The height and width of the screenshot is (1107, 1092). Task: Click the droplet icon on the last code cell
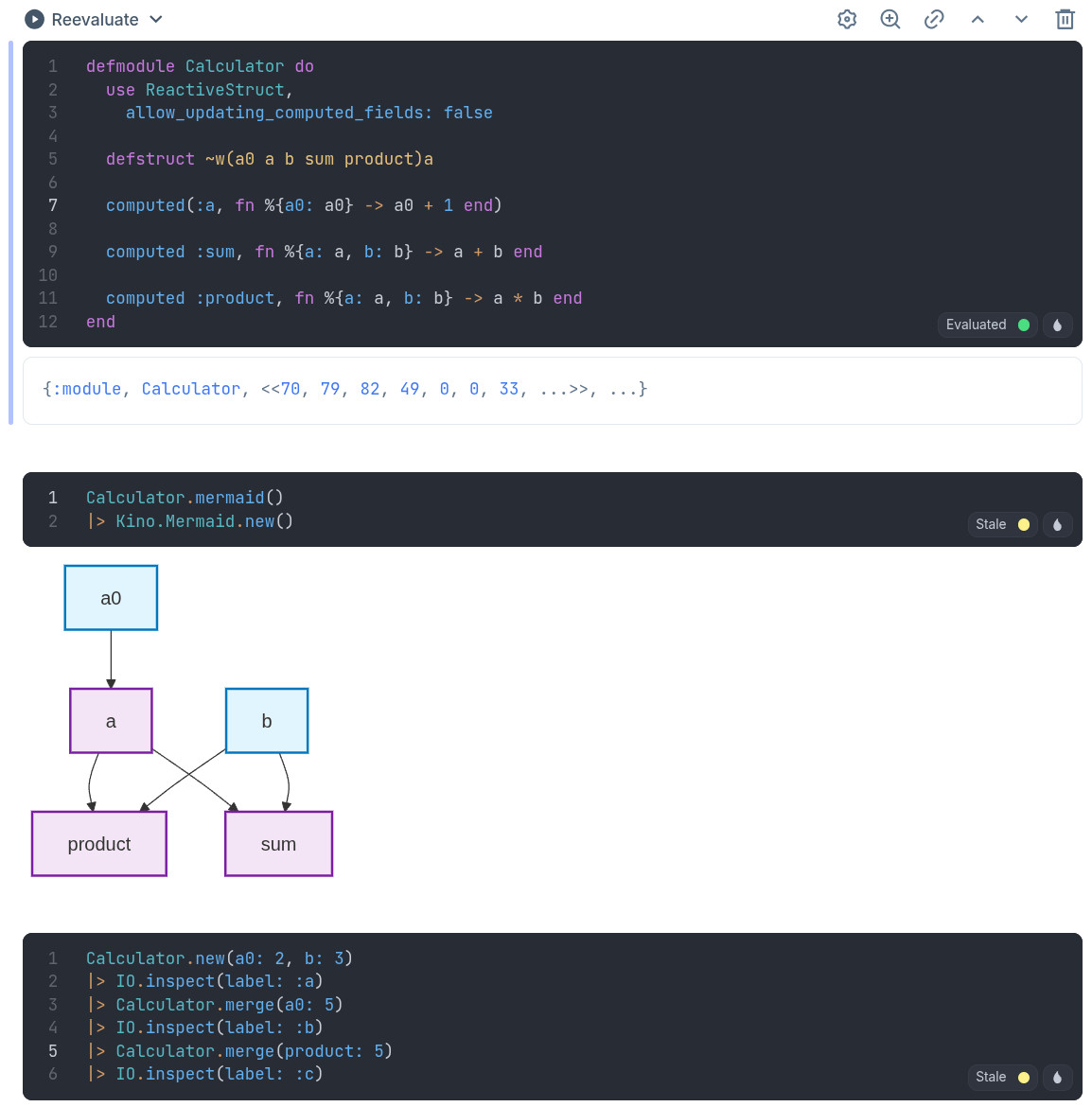1057,1078
